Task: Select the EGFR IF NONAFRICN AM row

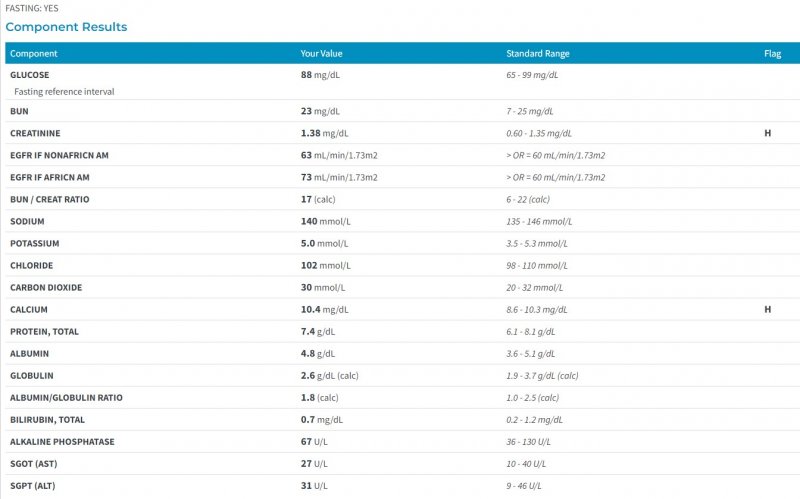Action: [x=403, y=155]
